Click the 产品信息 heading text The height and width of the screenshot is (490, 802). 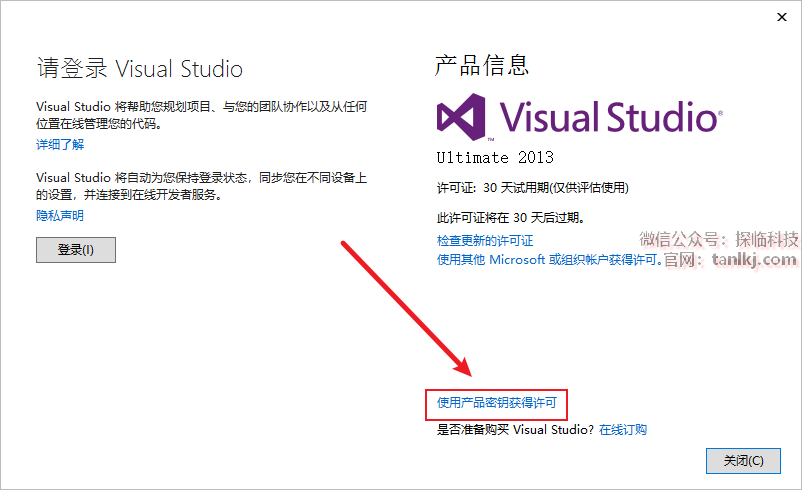481,65
